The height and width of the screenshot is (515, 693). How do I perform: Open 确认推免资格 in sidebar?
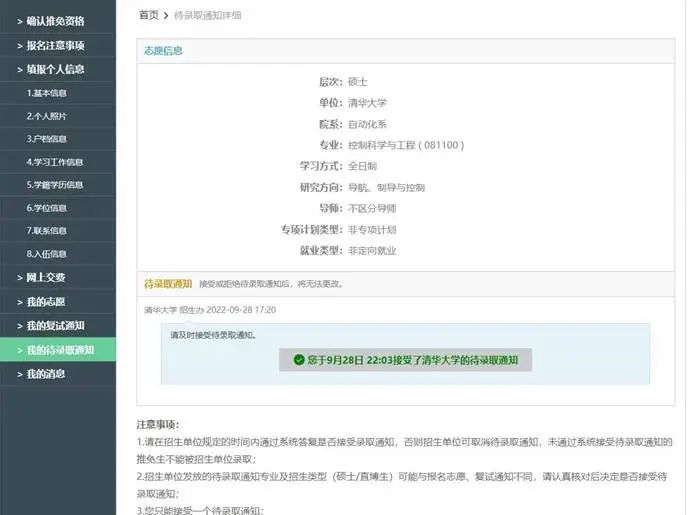(57, 21)
